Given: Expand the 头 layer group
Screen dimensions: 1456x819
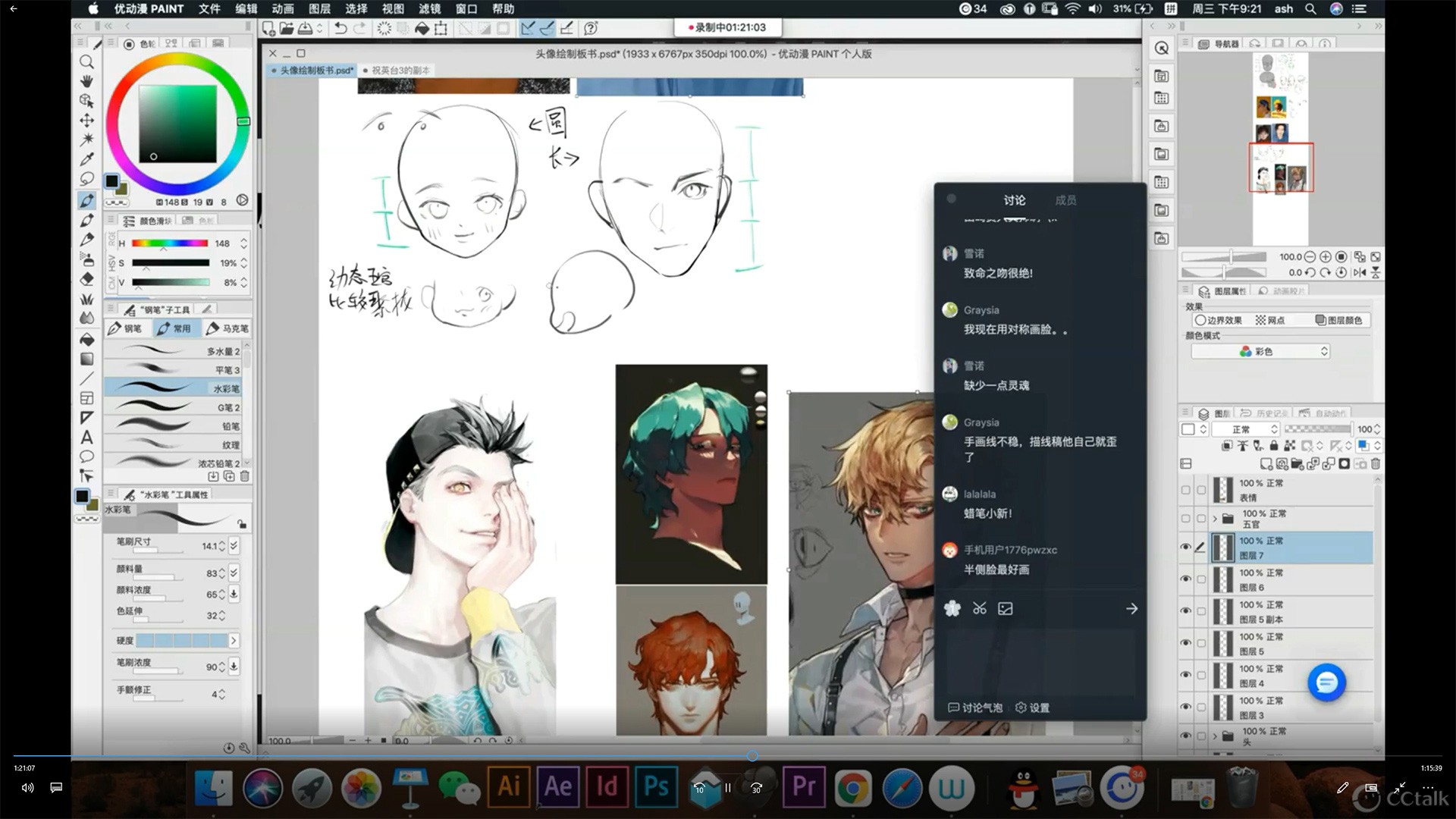Looking at the screenshot, I should (1215, 736).
